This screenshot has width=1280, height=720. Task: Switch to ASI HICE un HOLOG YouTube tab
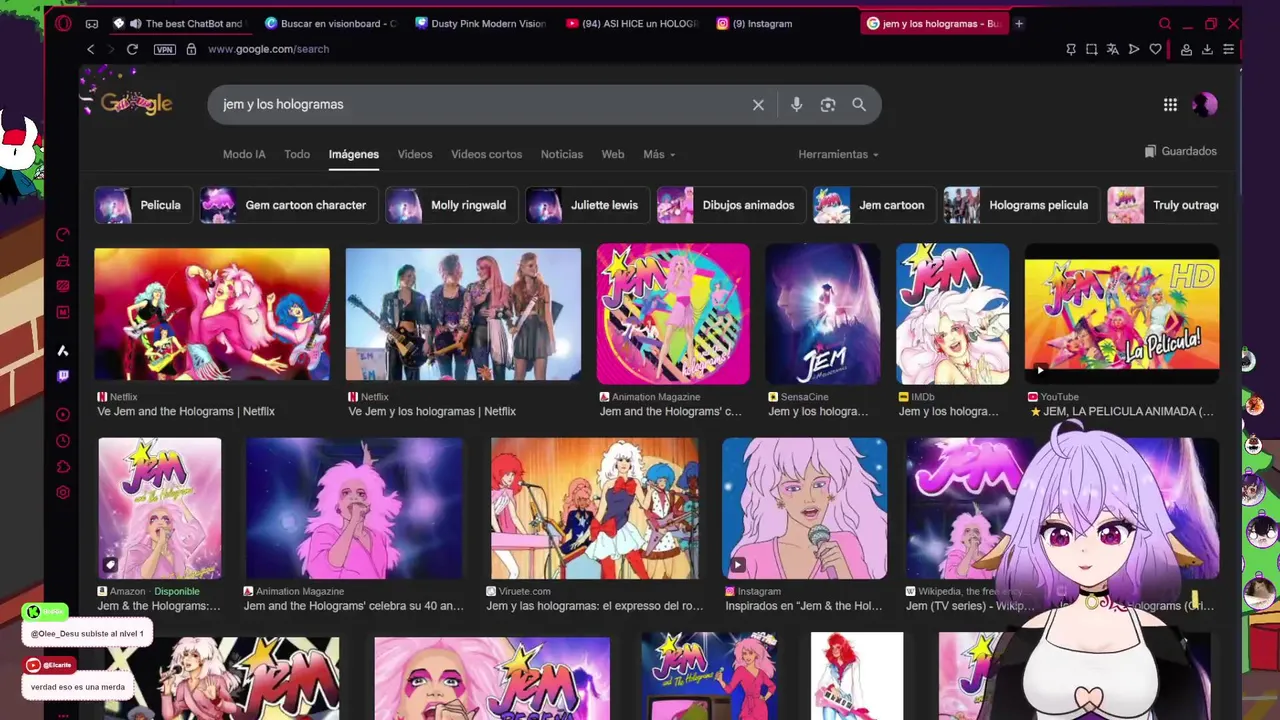tap(632, 23)
